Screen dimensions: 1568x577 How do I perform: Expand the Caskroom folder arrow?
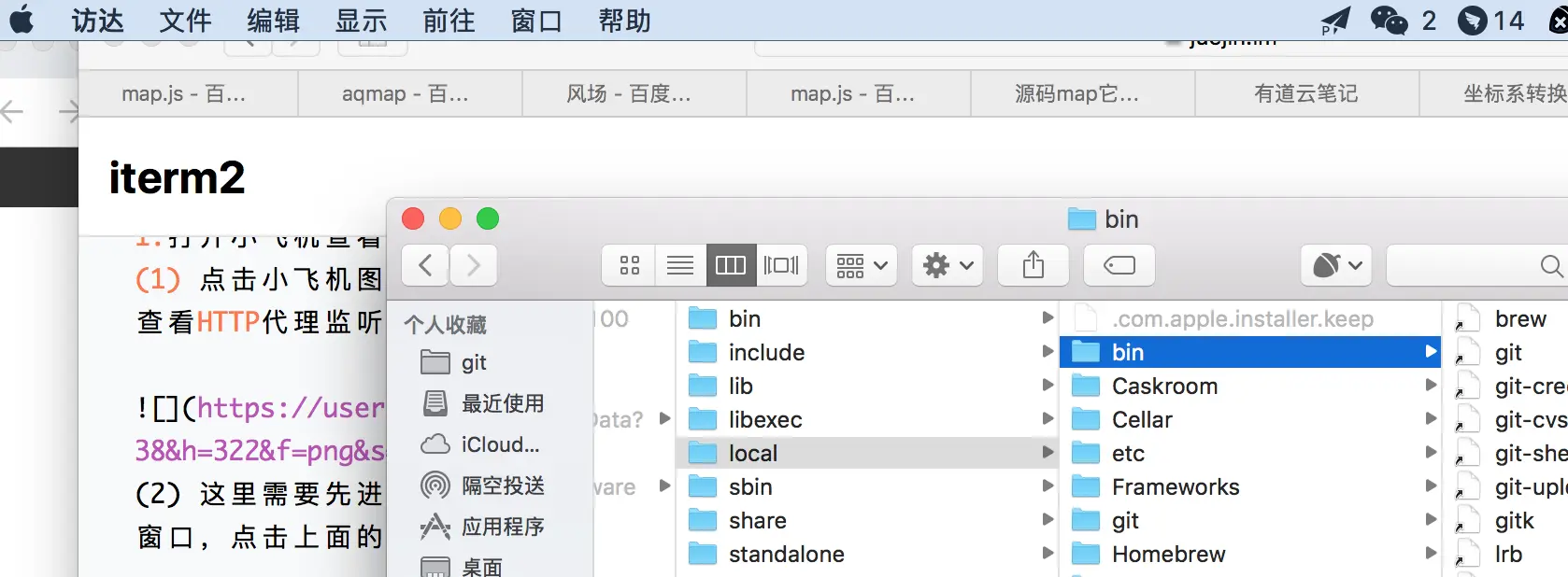point(1431,386)
